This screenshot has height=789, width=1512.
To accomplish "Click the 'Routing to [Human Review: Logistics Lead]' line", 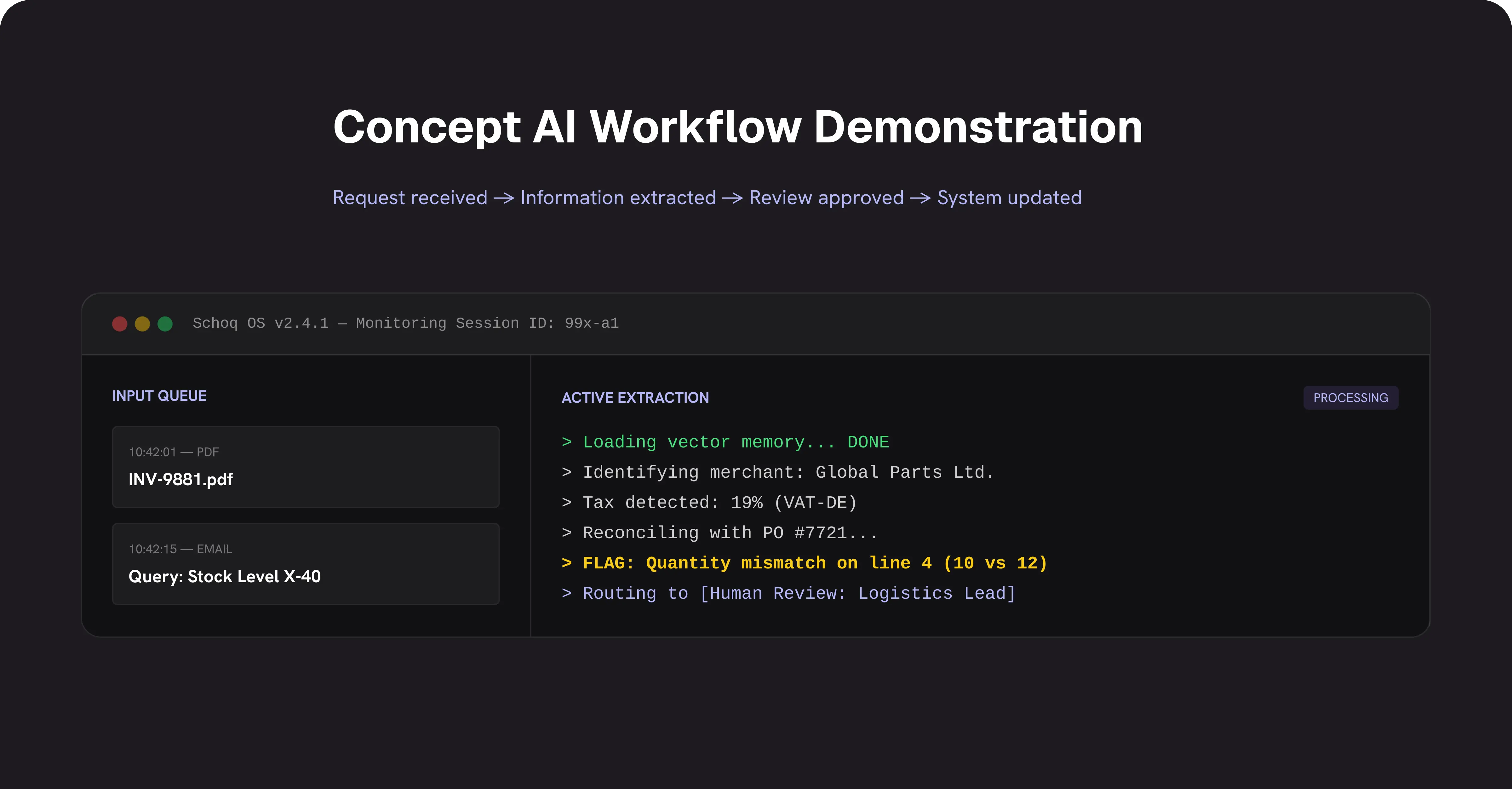I will coord(789,594).
